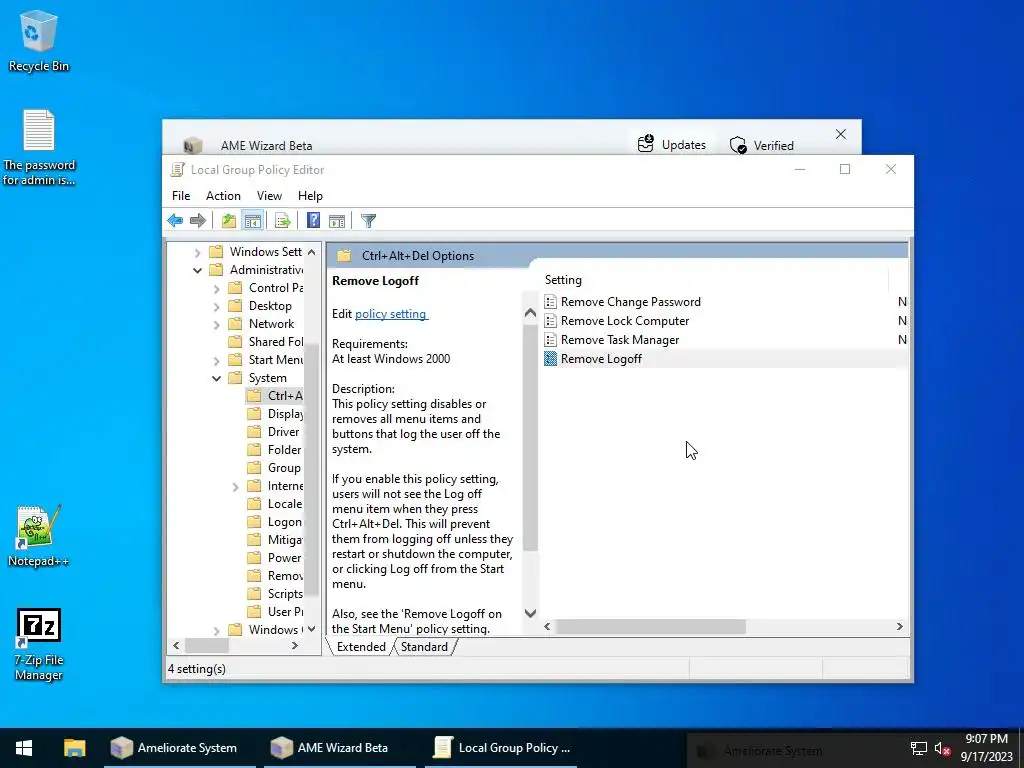Click the Setting column header
The height and width of the screenshot is (768, 1024).
(x=715, y=280)
